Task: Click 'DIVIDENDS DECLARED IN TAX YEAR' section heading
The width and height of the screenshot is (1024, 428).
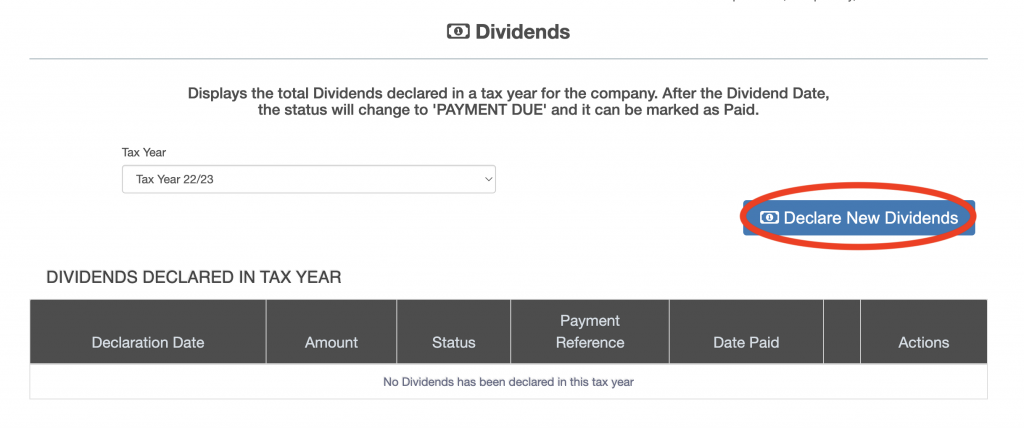Action: [x=194, y=277]
